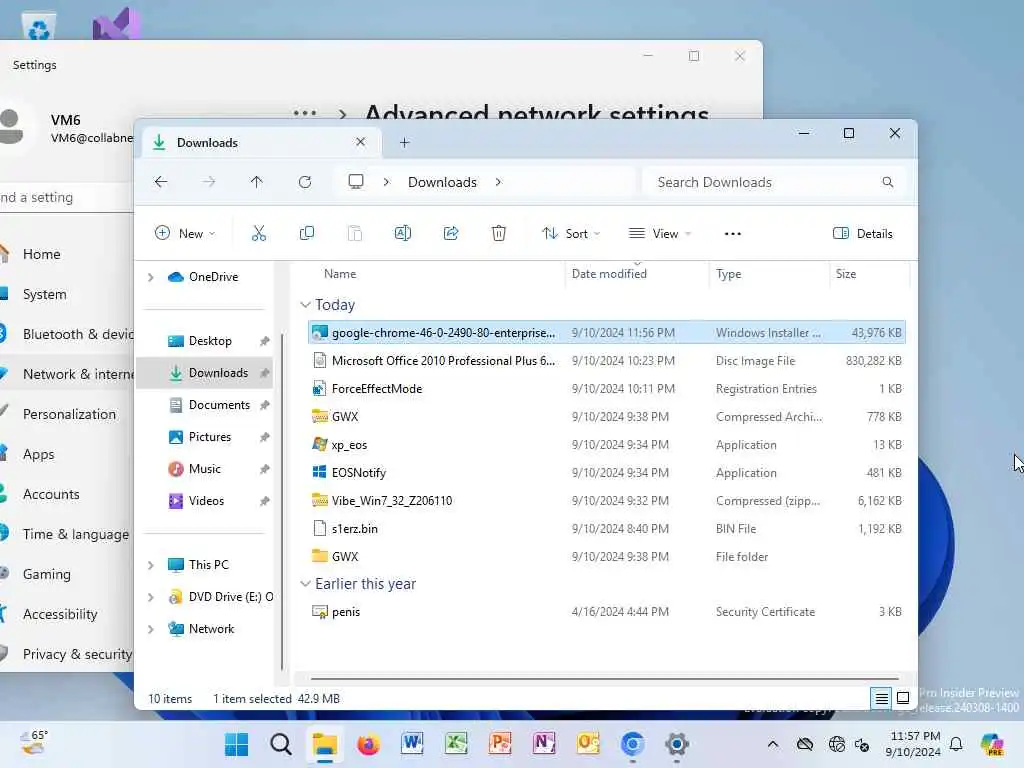Open Excel from the taskbar
This screenshot has height=768, width=1024.
click(456, 744)
